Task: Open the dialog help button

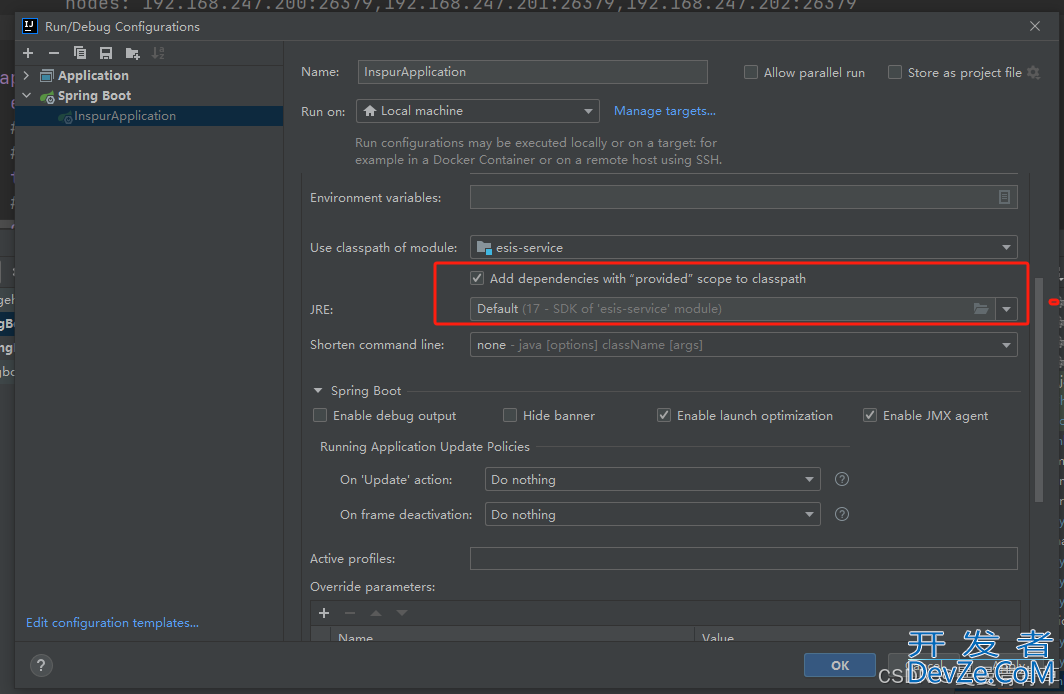Action: click(41, 666)
